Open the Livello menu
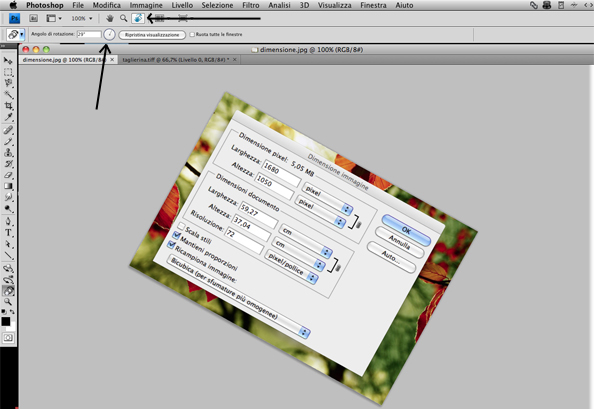The width and height of the screenshot is (594, 409). tap(182, 5)
